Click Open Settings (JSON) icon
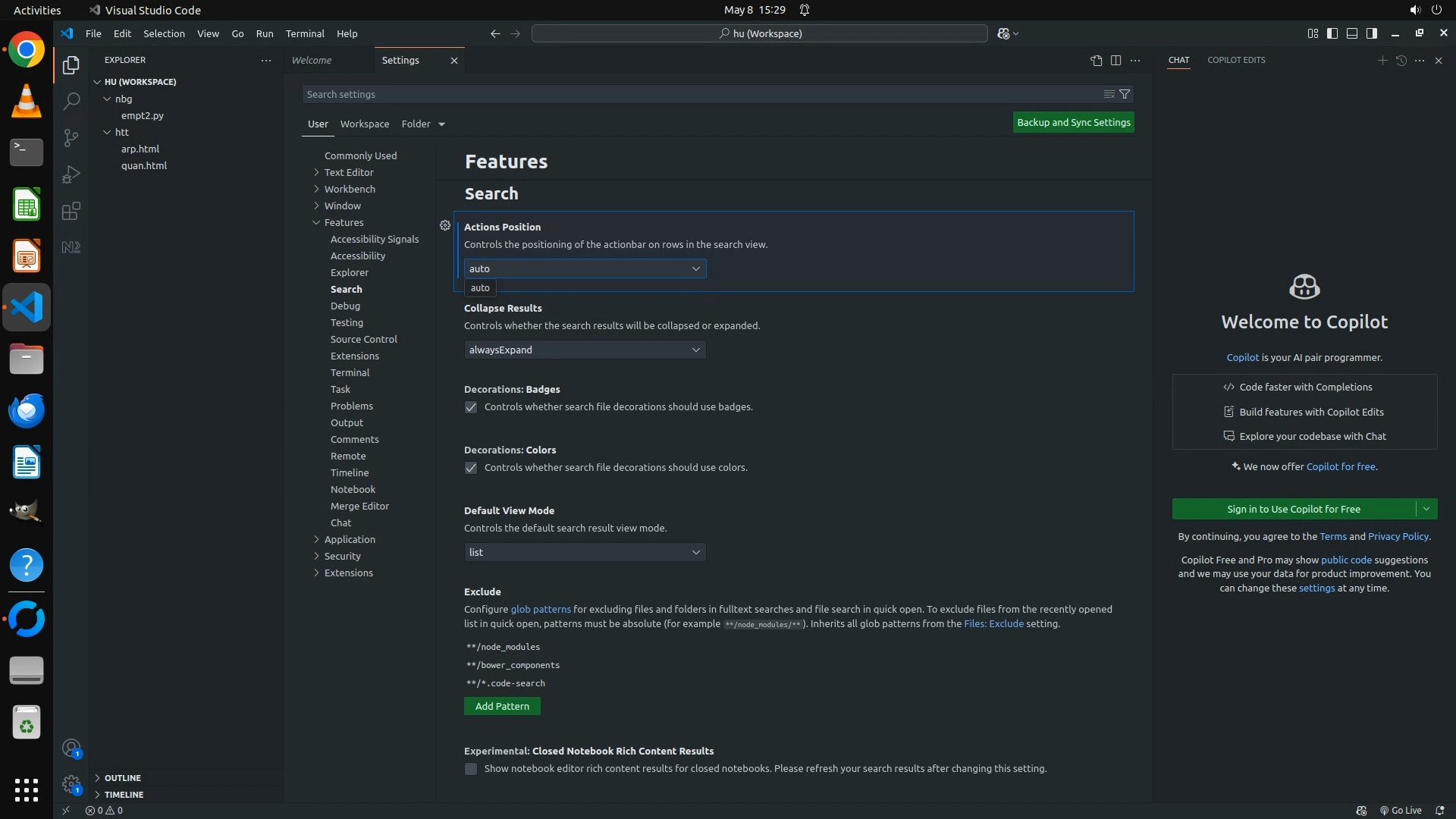 1096,60
